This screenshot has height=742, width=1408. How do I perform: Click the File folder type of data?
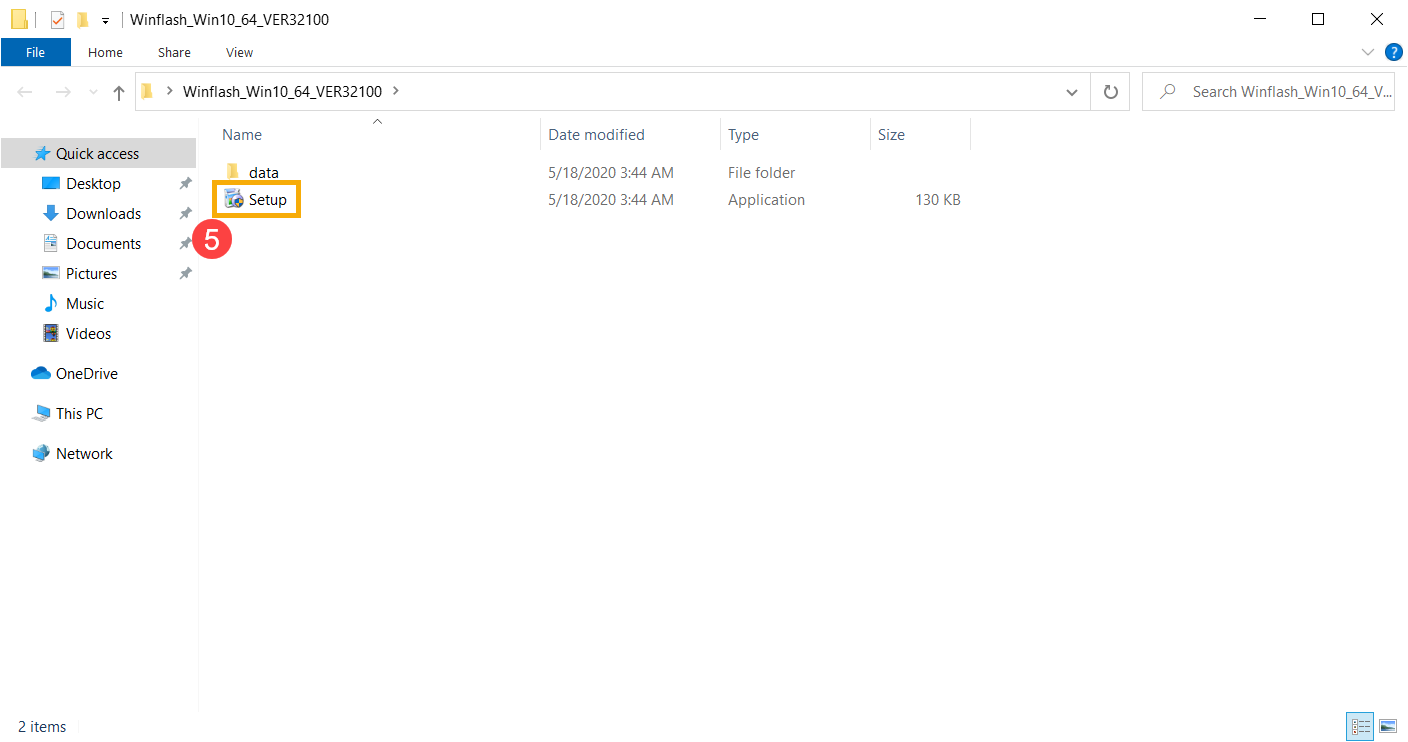click(761, 173)
